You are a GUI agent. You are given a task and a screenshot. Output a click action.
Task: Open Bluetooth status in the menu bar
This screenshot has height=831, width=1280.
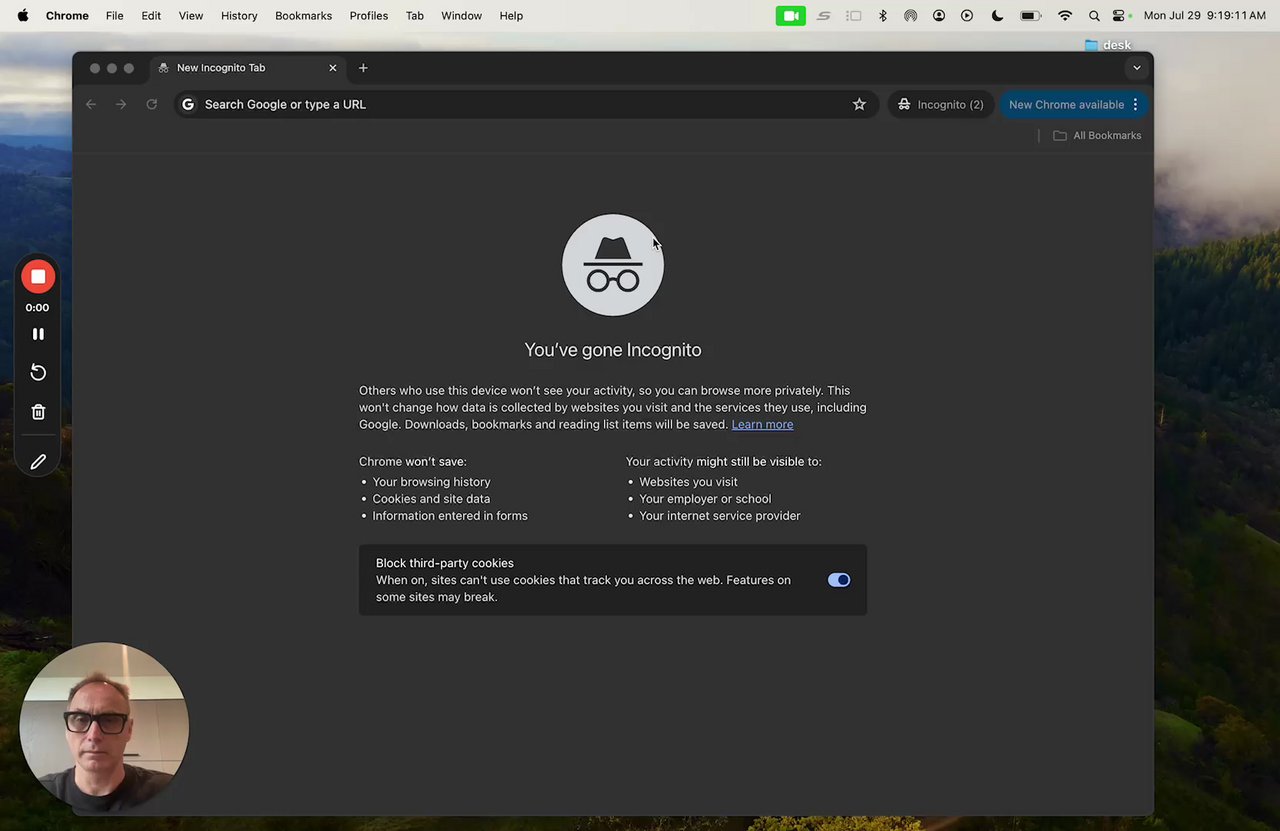coord(882,15)
